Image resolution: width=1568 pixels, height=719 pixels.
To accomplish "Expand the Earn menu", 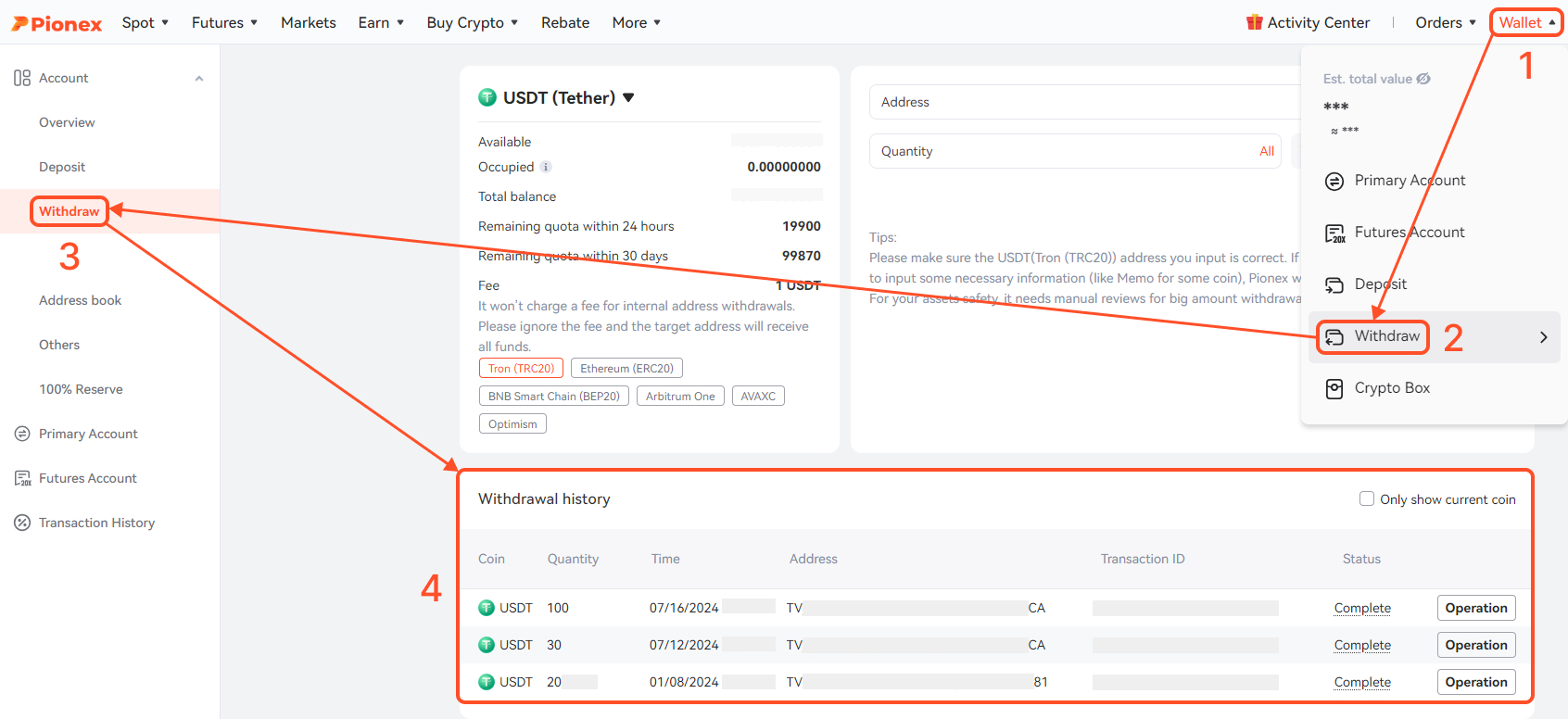I will click(x=381, y=22).
